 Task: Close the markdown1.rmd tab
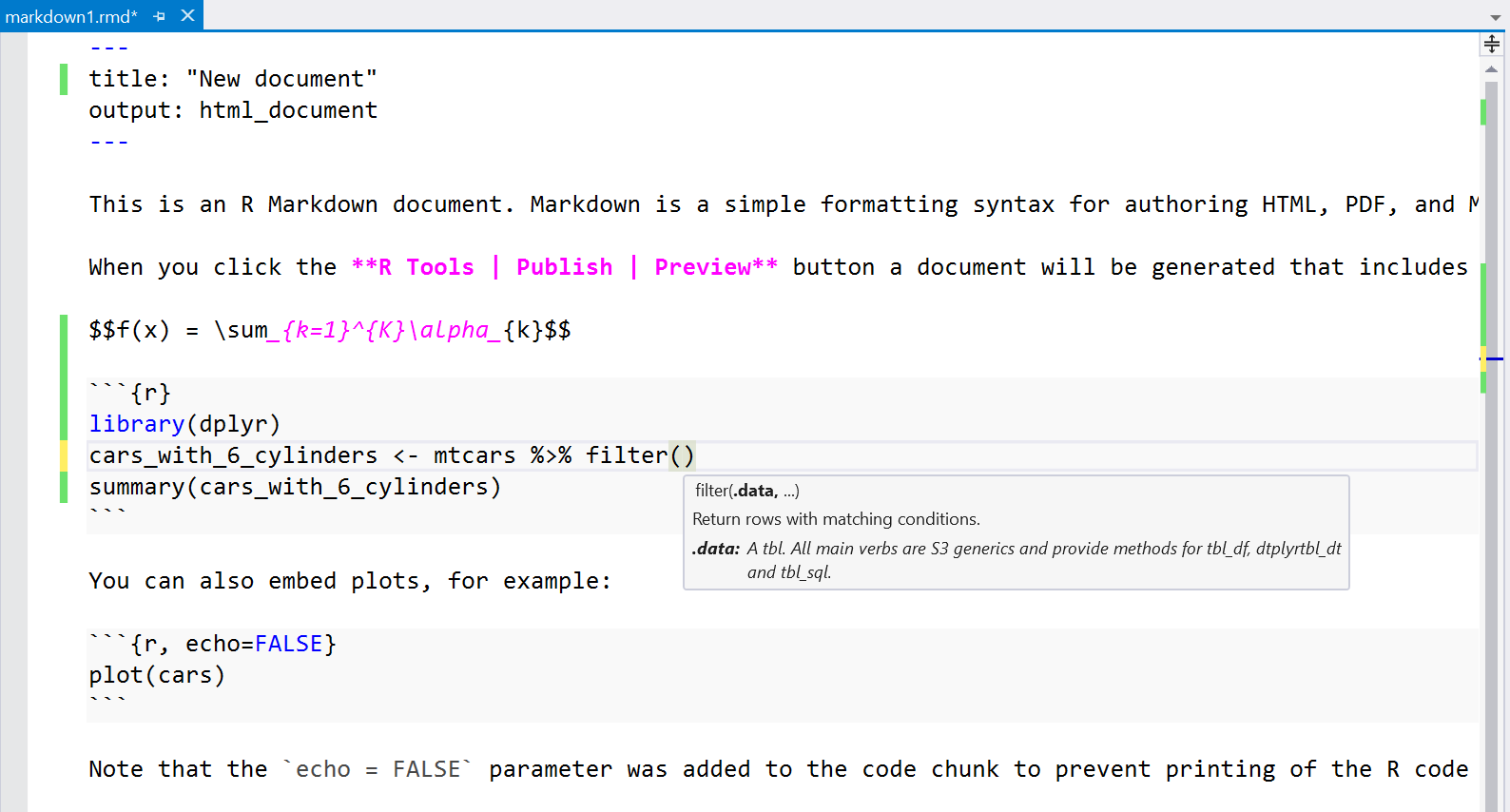(x=188, y=15)
